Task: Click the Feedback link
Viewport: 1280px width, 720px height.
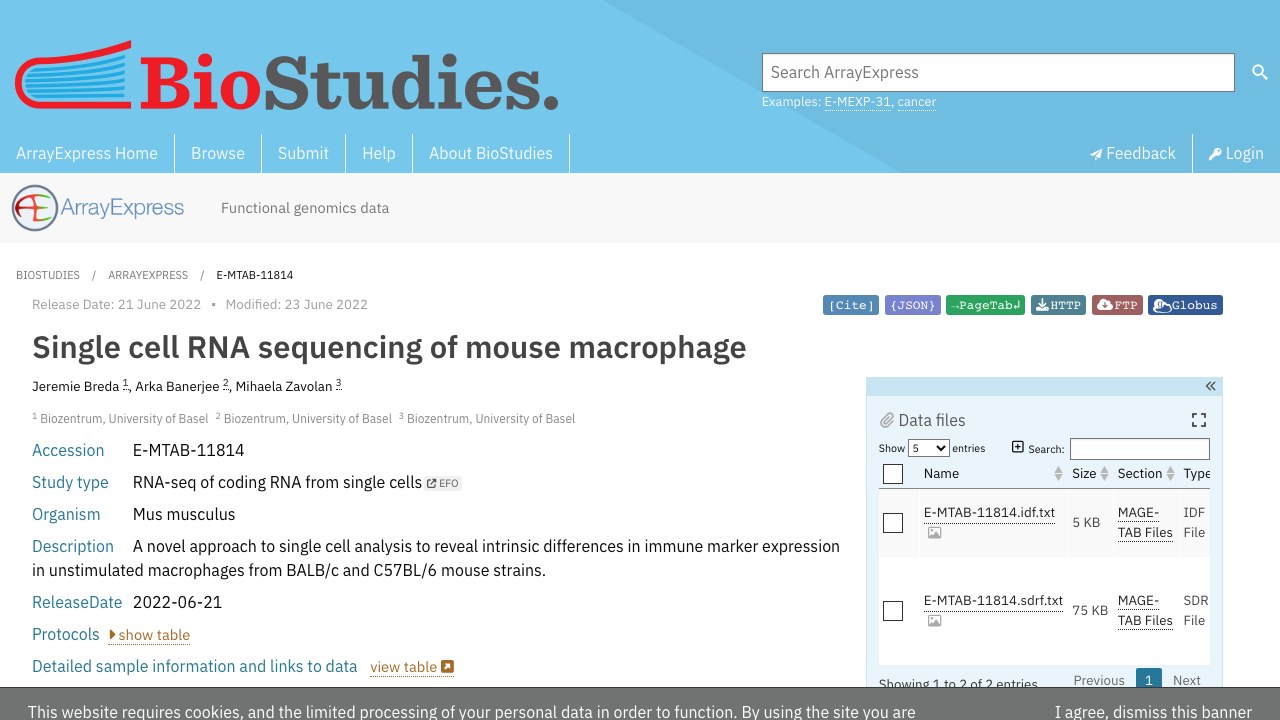Action: [x=1133, y=153]
